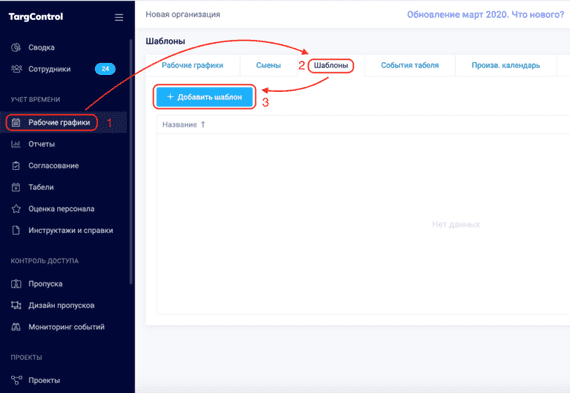Open the Отчеты chart icon
570x393 pixels.
16,144
